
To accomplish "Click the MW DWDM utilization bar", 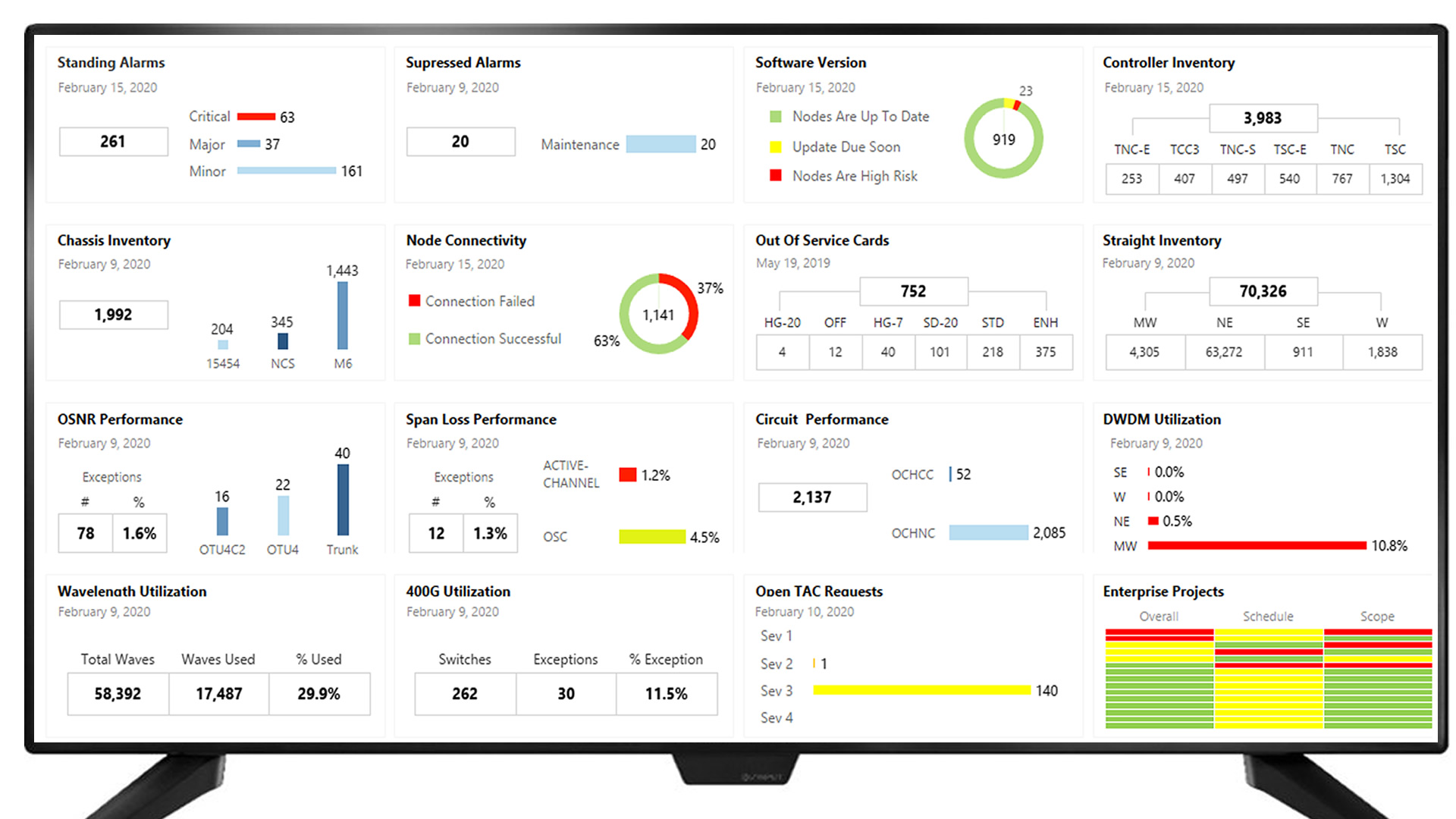I will 1257,545.
